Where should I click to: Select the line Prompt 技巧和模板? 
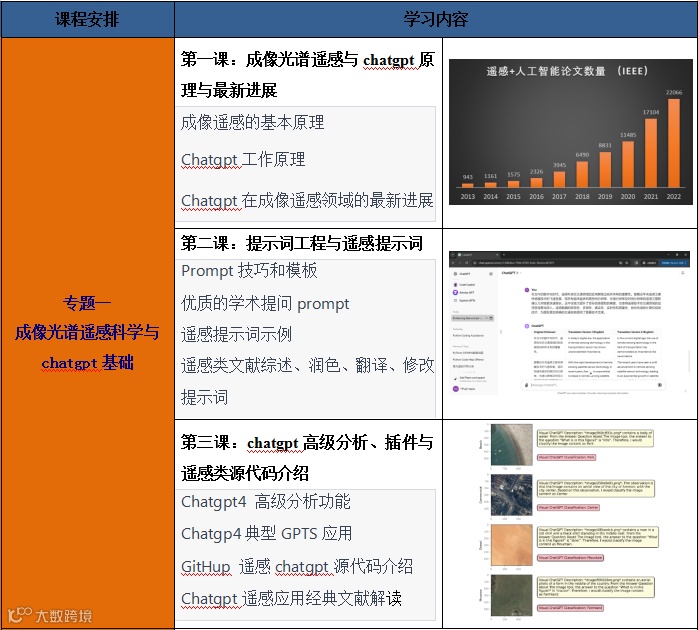(249, 270)
